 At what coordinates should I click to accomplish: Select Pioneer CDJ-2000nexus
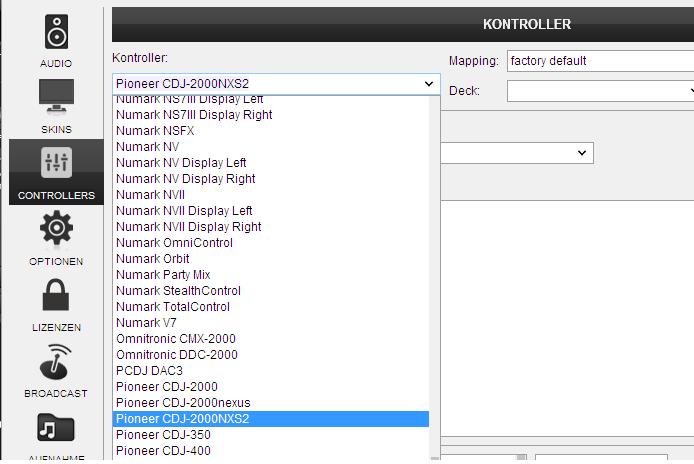(x=271, y=402)
